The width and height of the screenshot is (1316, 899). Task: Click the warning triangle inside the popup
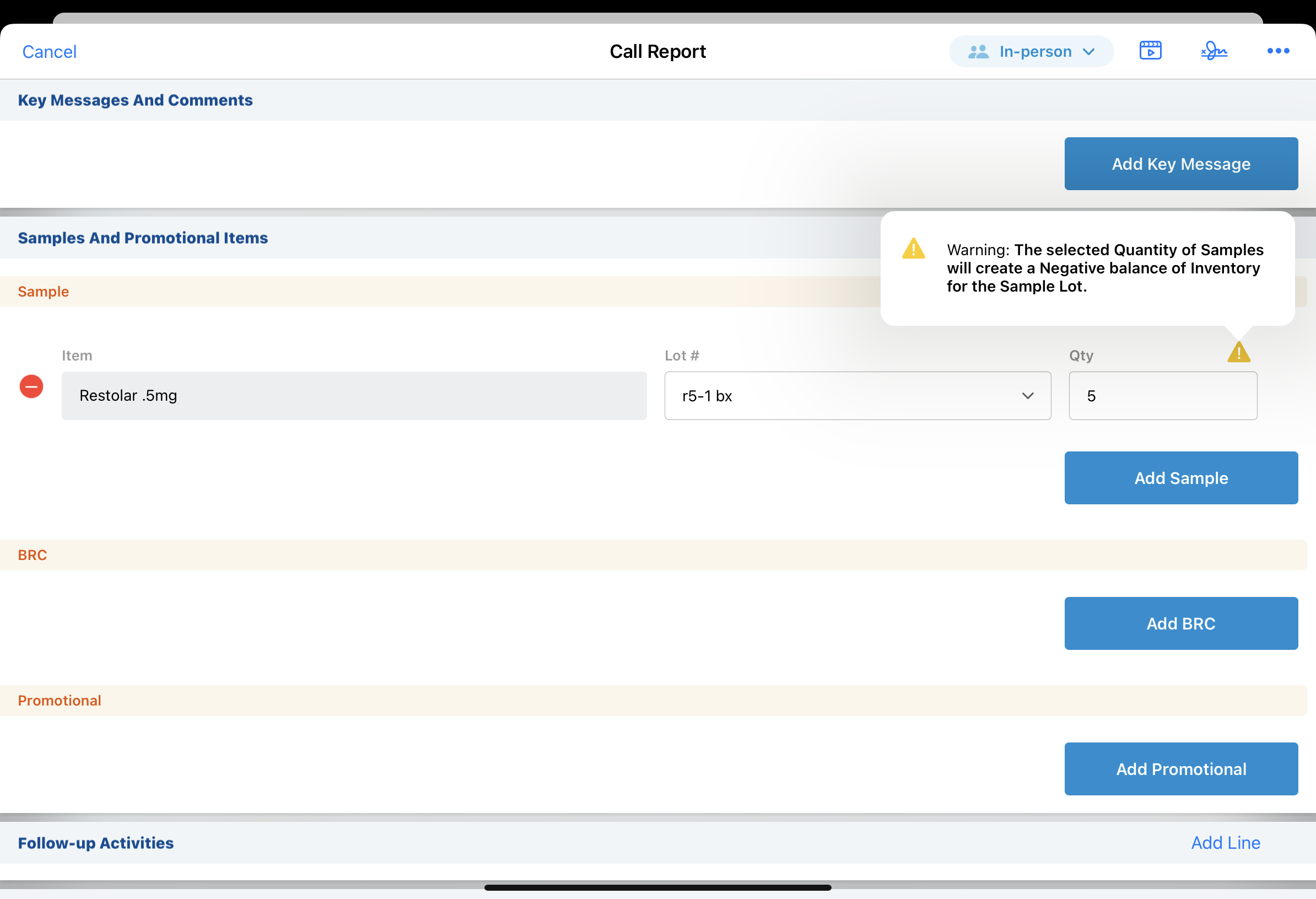coord(913,249)
